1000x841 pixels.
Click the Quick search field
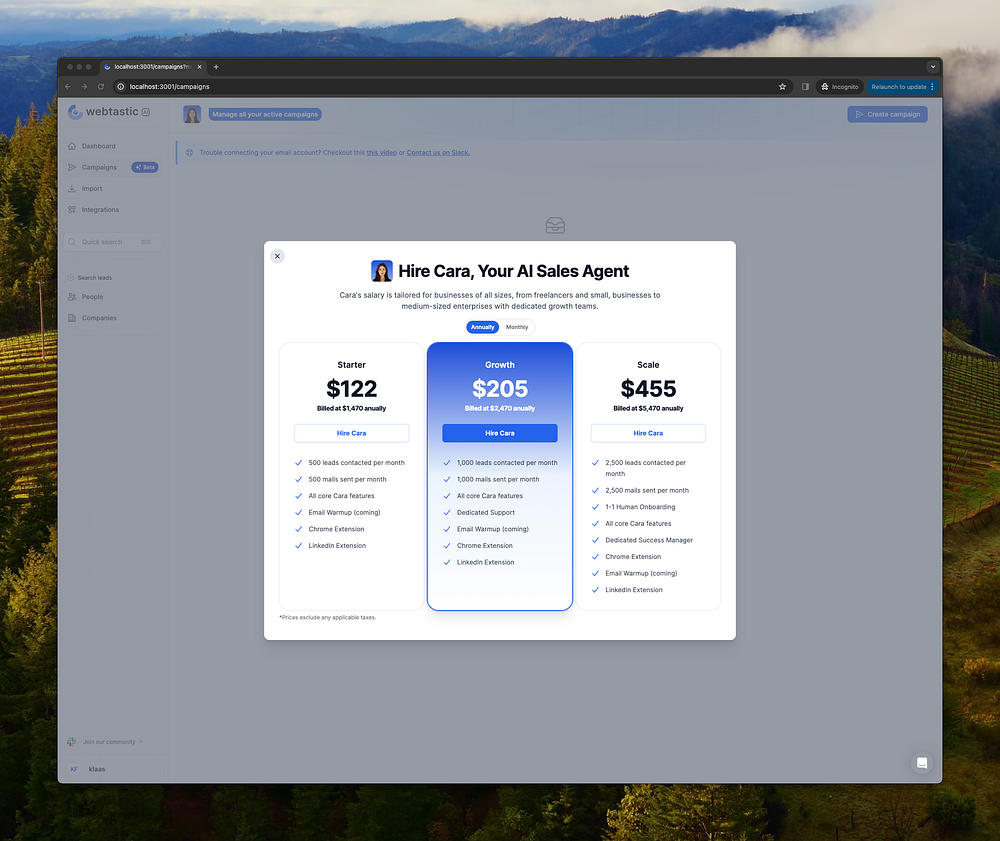click(113, 242)
